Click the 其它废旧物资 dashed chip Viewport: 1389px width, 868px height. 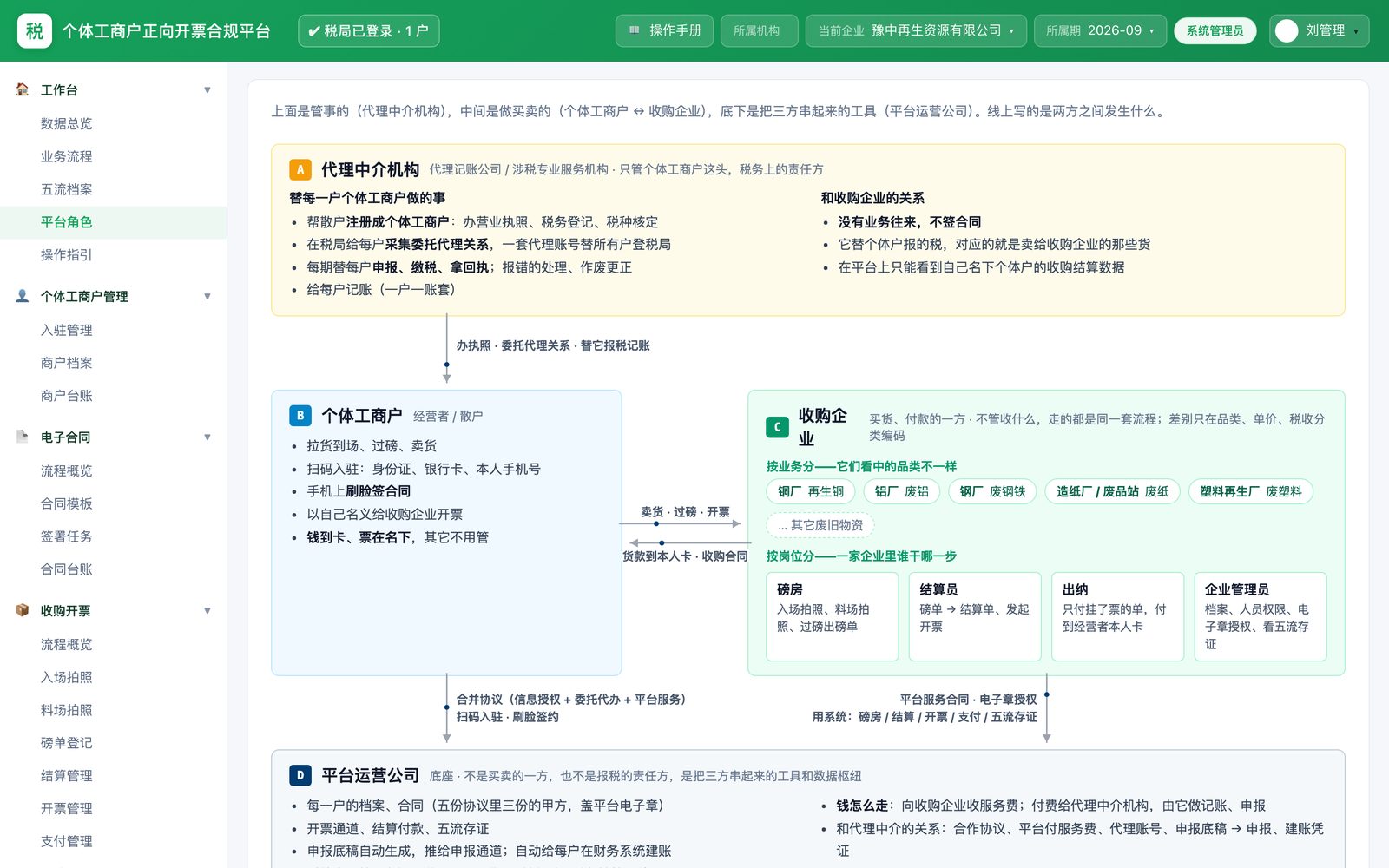pos(820,525)
